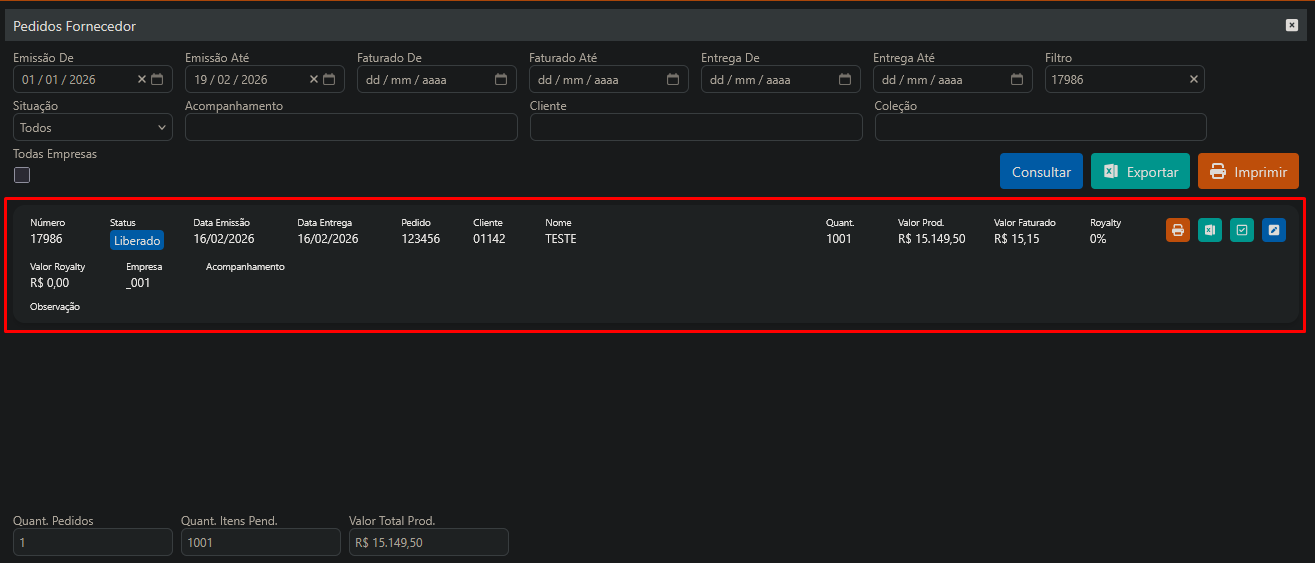
Task: Click into the Cliente filter field
Action: (x=696, y=127)
